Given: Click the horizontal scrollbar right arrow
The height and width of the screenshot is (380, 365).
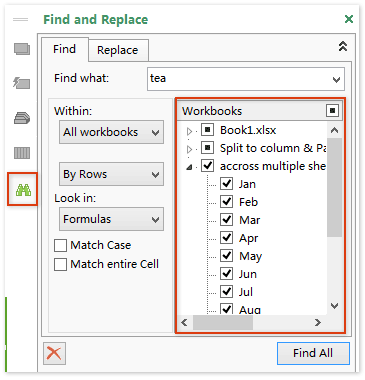Looking at the screenshot, I should click(318, 322).
